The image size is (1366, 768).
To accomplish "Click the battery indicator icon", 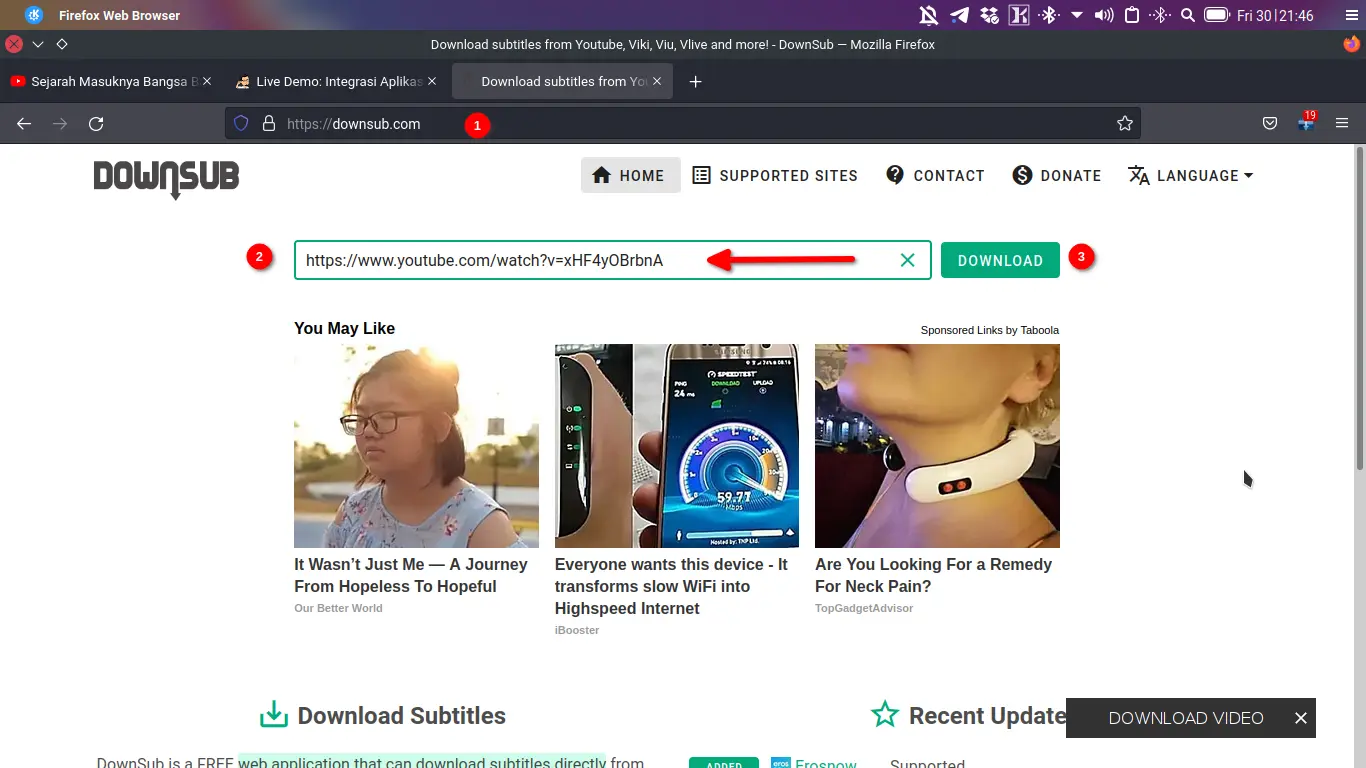I will (1216, 15).
